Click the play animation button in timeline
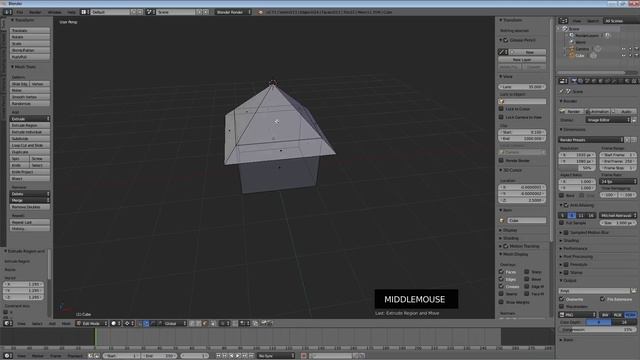The width and height of the screenshot is (640, 360). 238,356
